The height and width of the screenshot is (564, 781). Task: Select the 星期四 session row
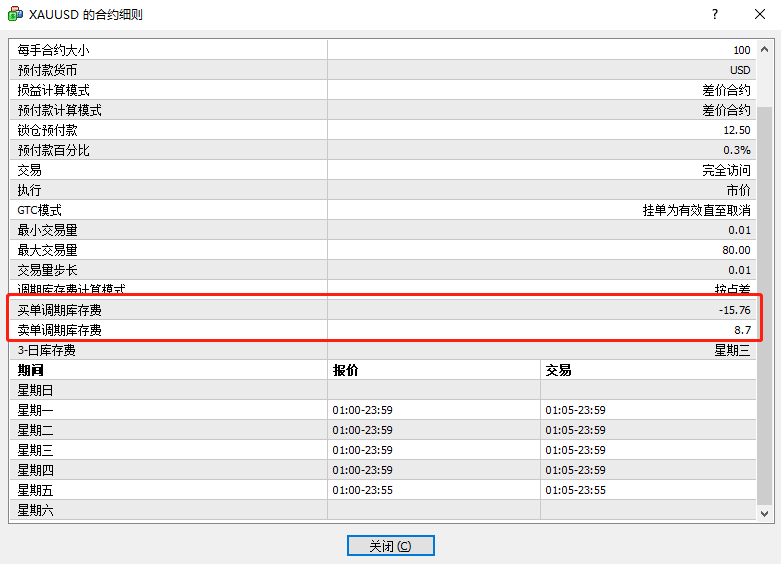click(x=383, y=470)
